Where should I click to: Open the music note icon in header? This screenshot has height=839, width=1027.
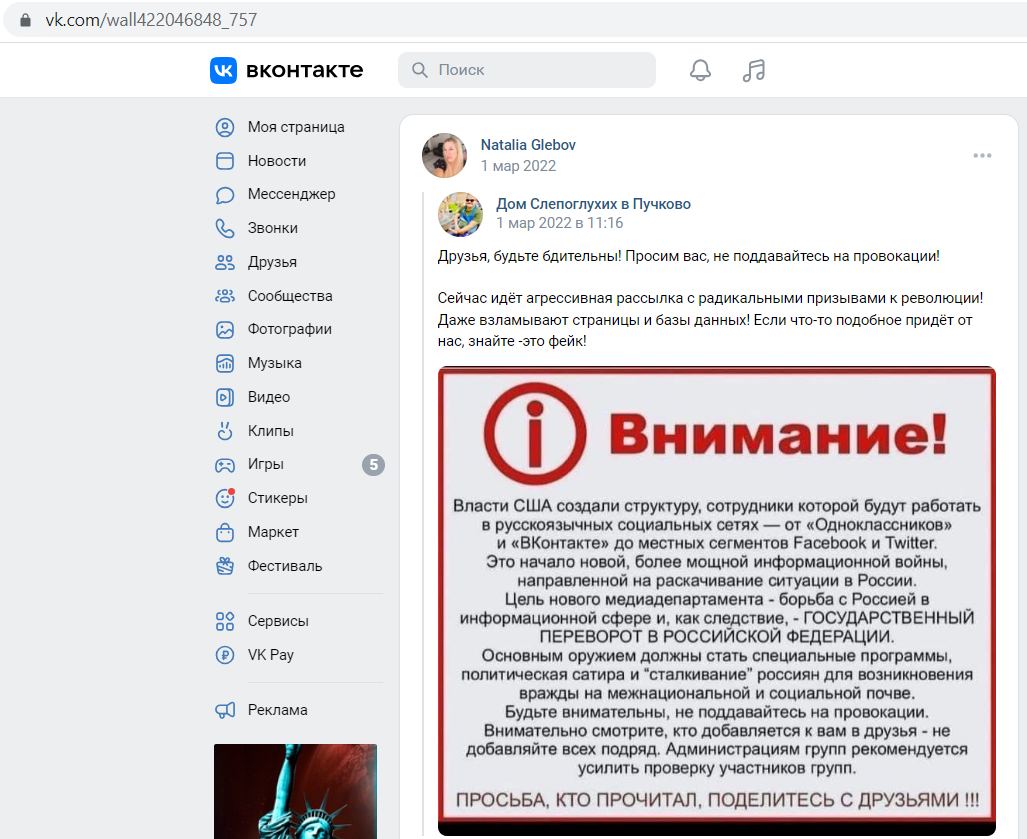754,70
